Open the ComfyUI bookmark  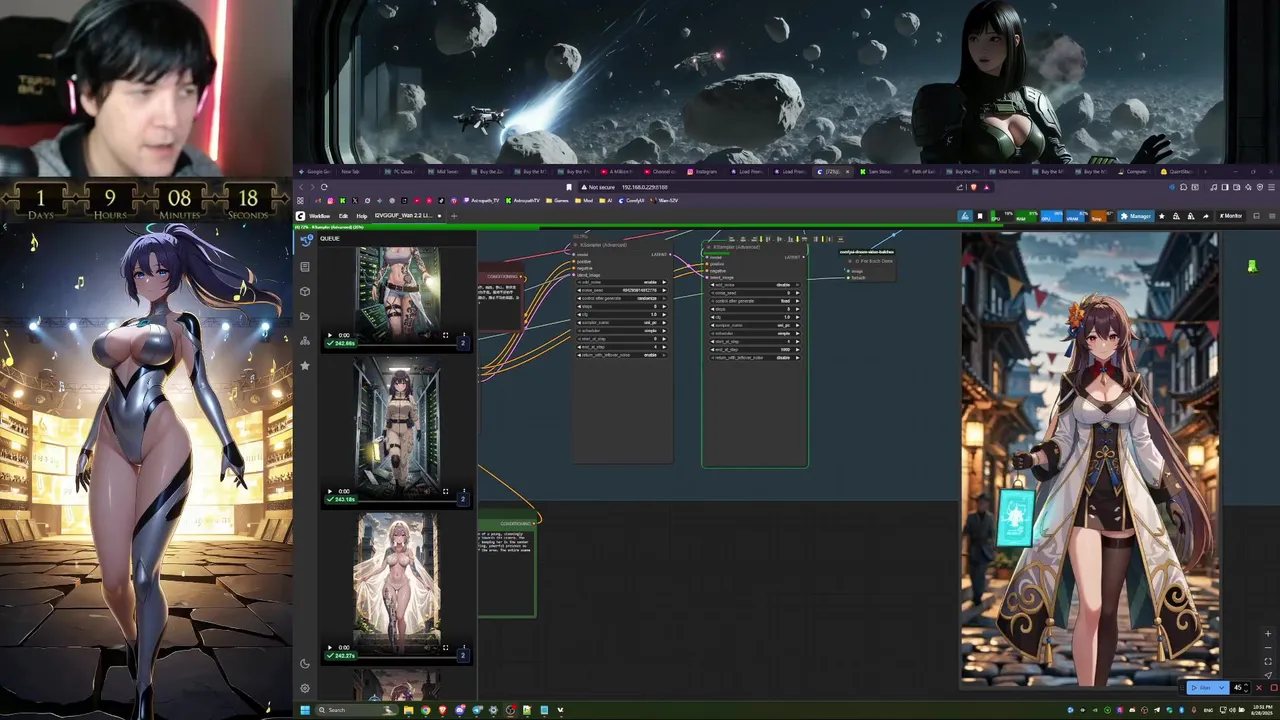(631, 201)
